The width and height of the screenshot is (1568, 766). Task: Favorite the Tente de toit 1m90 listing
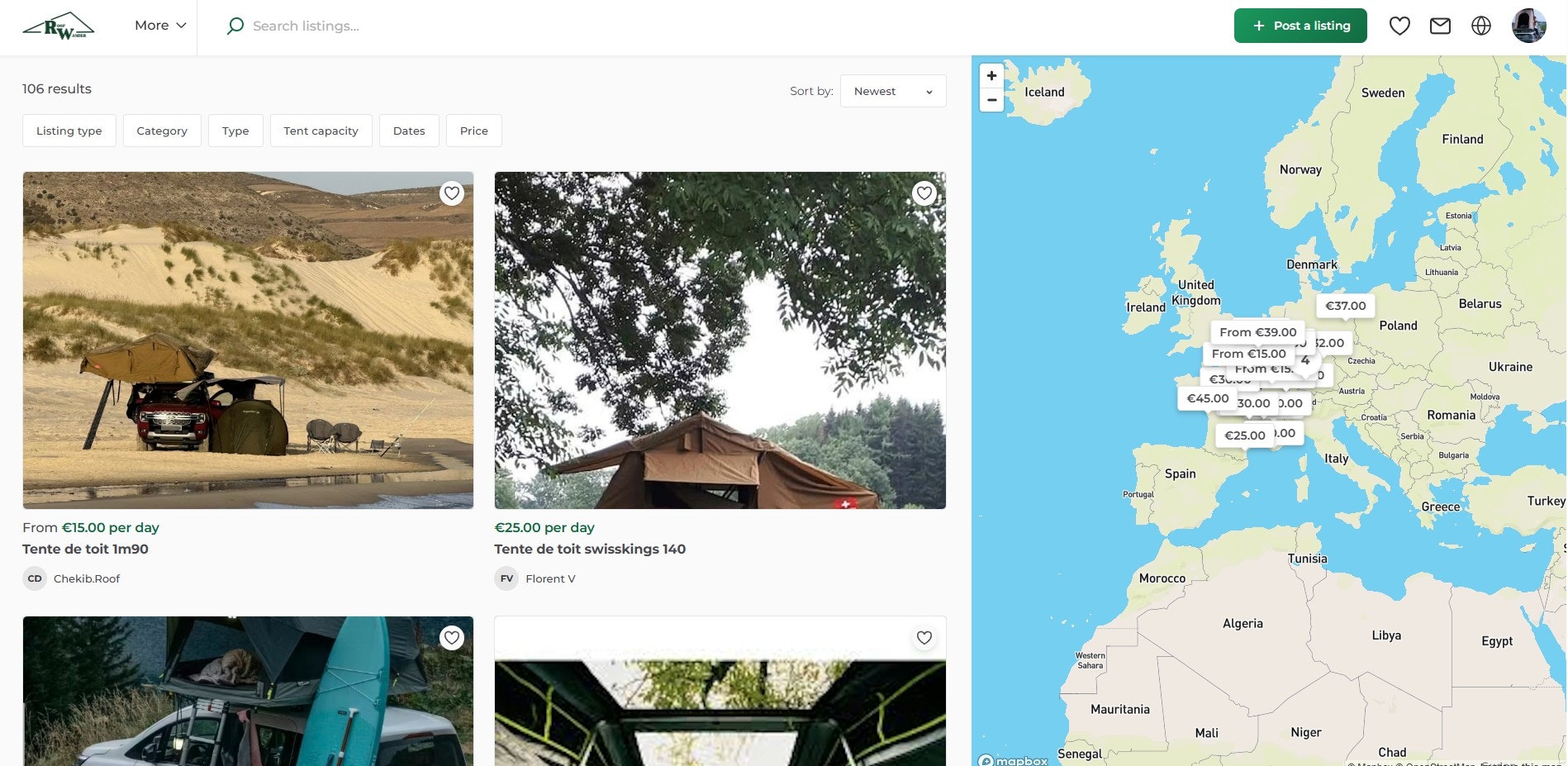[452, 193]
